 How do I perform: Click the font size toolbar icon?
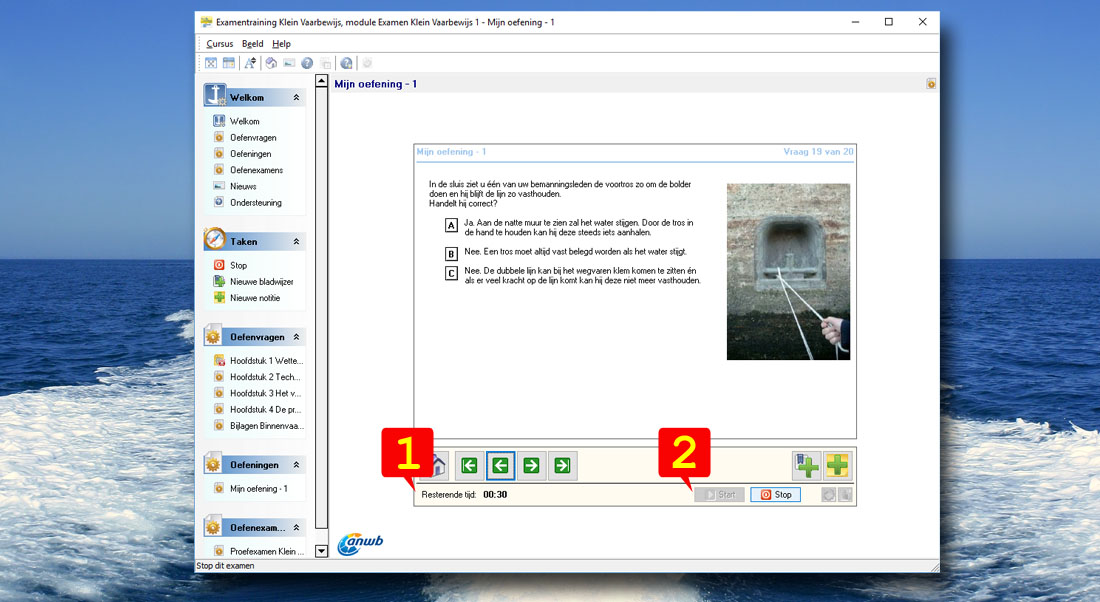coord(250,63)
